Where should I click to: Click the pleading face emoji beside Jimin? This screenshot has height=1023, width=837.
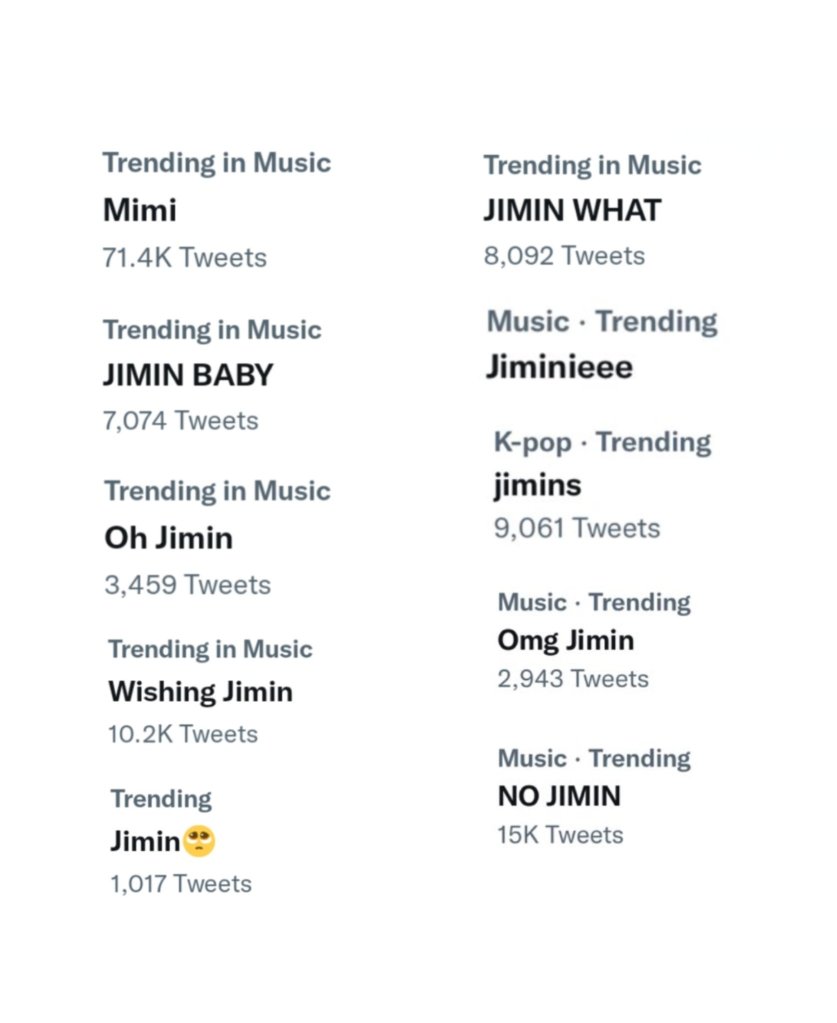tap(200, 842)
